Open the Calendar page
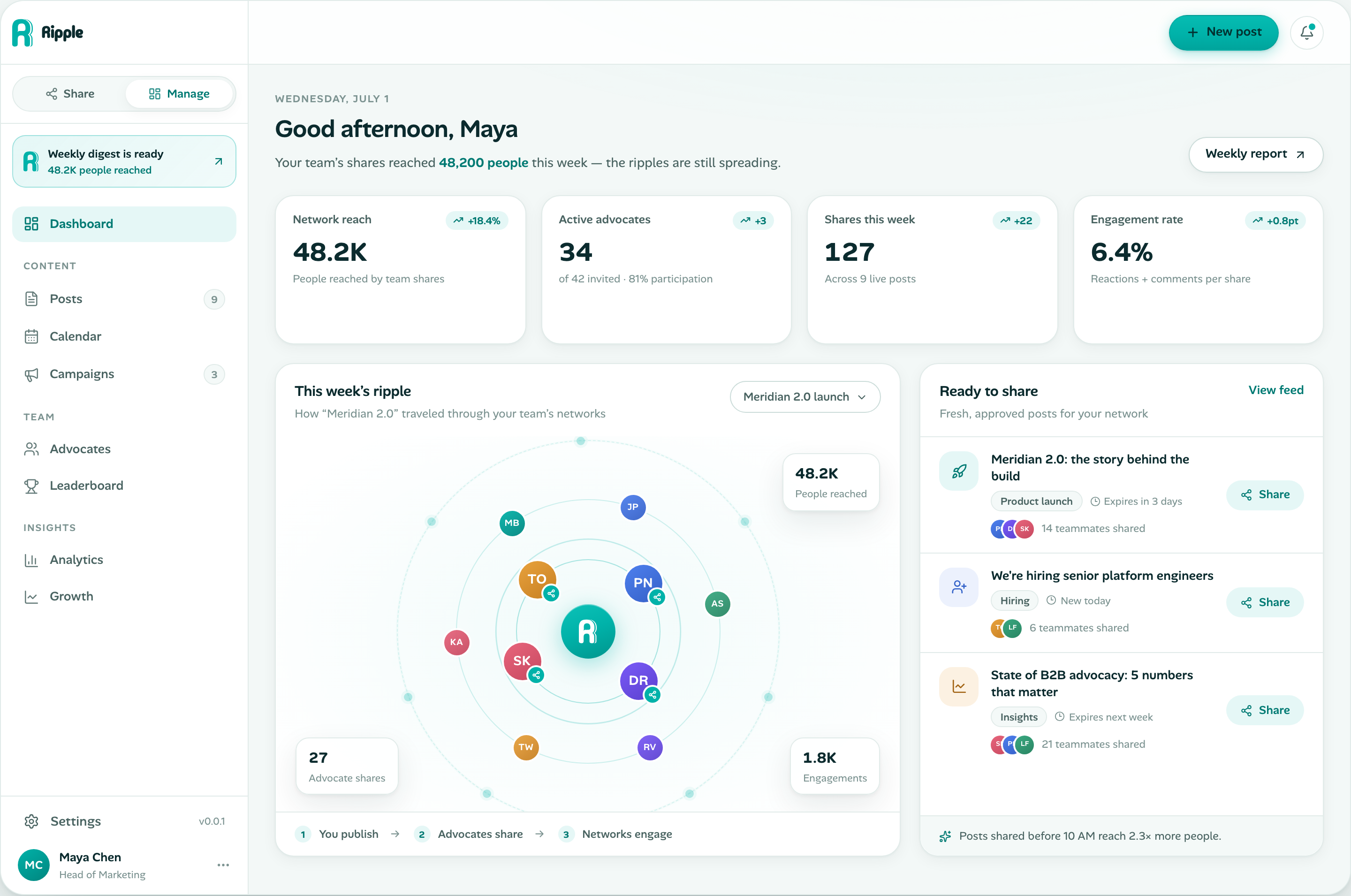This screenshot has width=1351, height=896. (x=124, y=336)
